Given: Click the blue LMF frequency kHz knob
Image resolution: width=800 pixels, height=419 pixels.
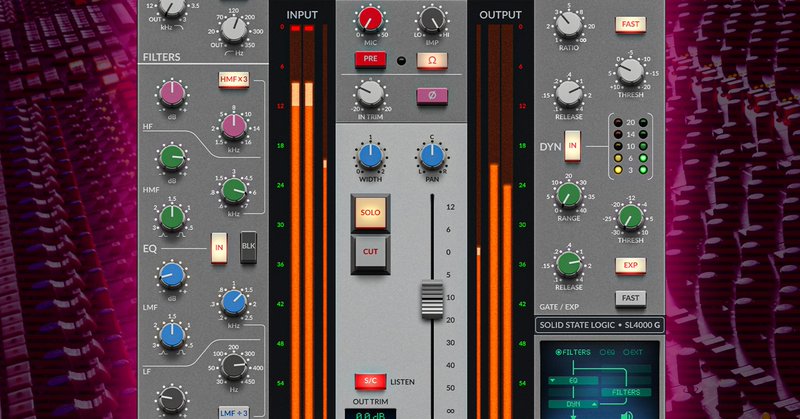Looking at the screenshot, I should point(234,303).
